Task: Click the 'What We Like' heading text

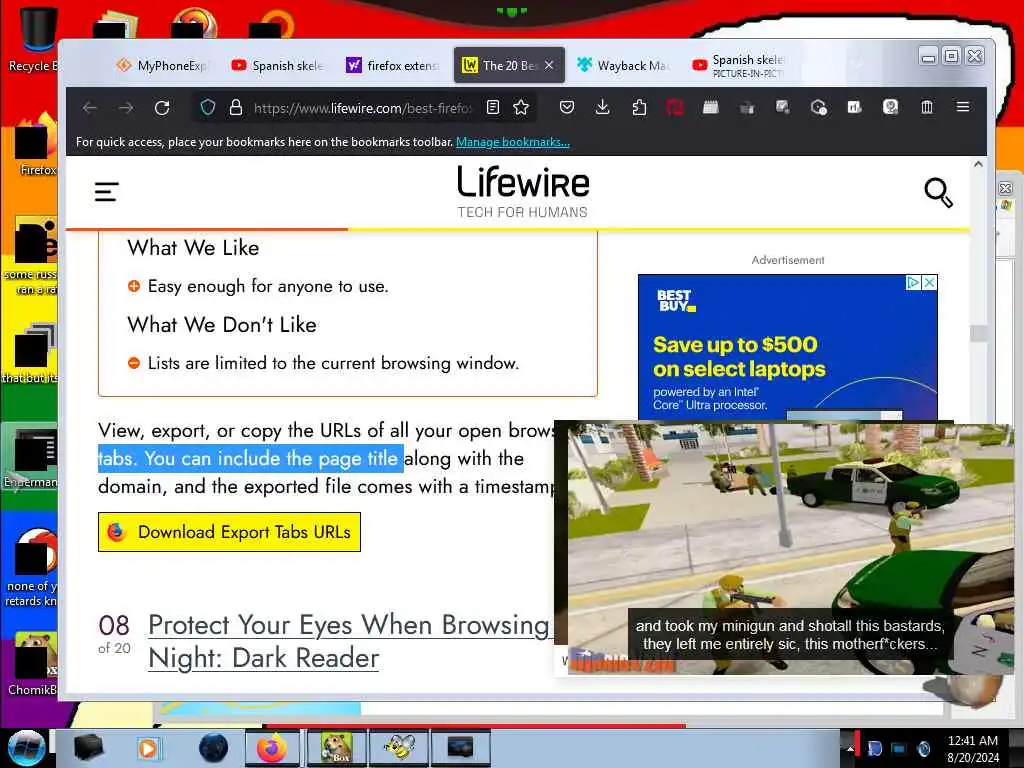Action: coord(193,248)
